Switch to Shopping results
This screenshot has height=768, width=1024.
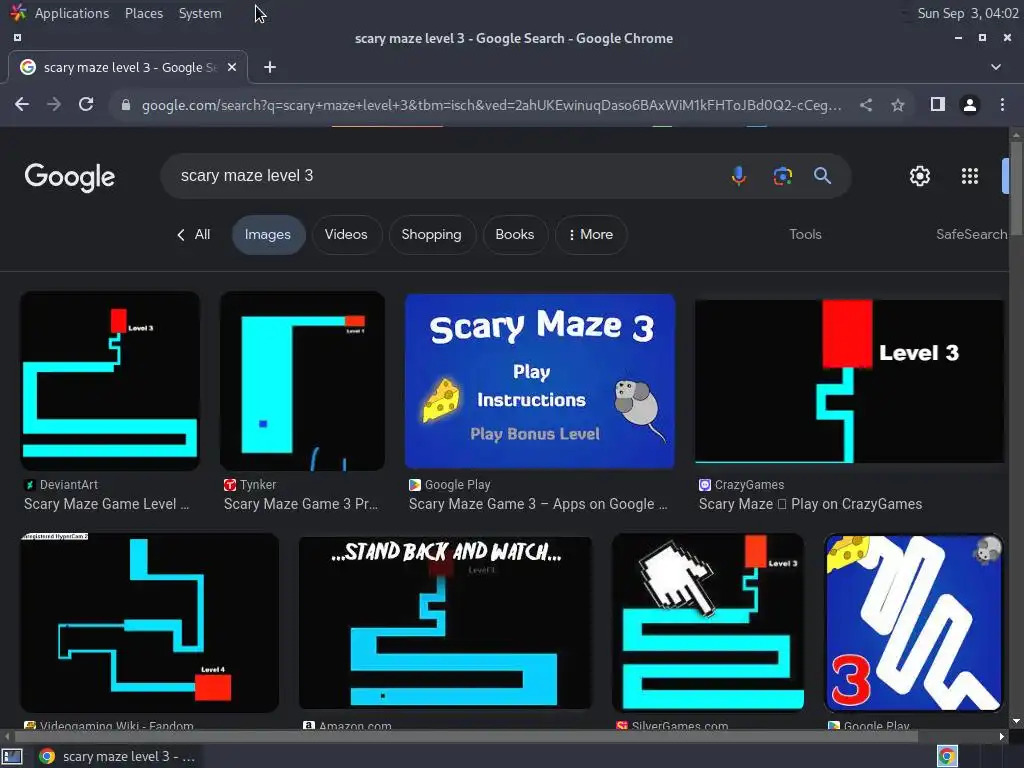(x=432, y=234)
